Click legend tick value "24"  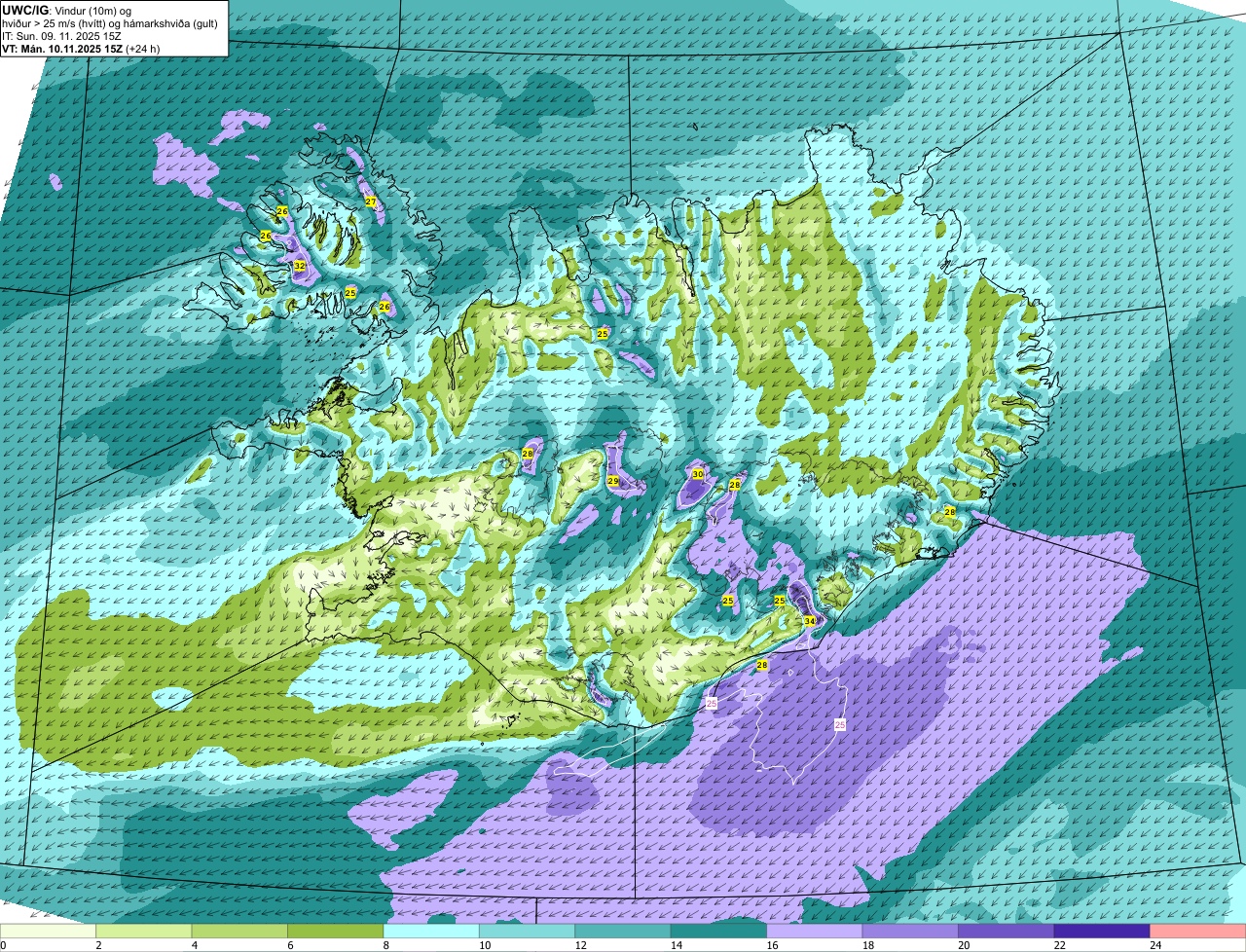pos(1154,945)
